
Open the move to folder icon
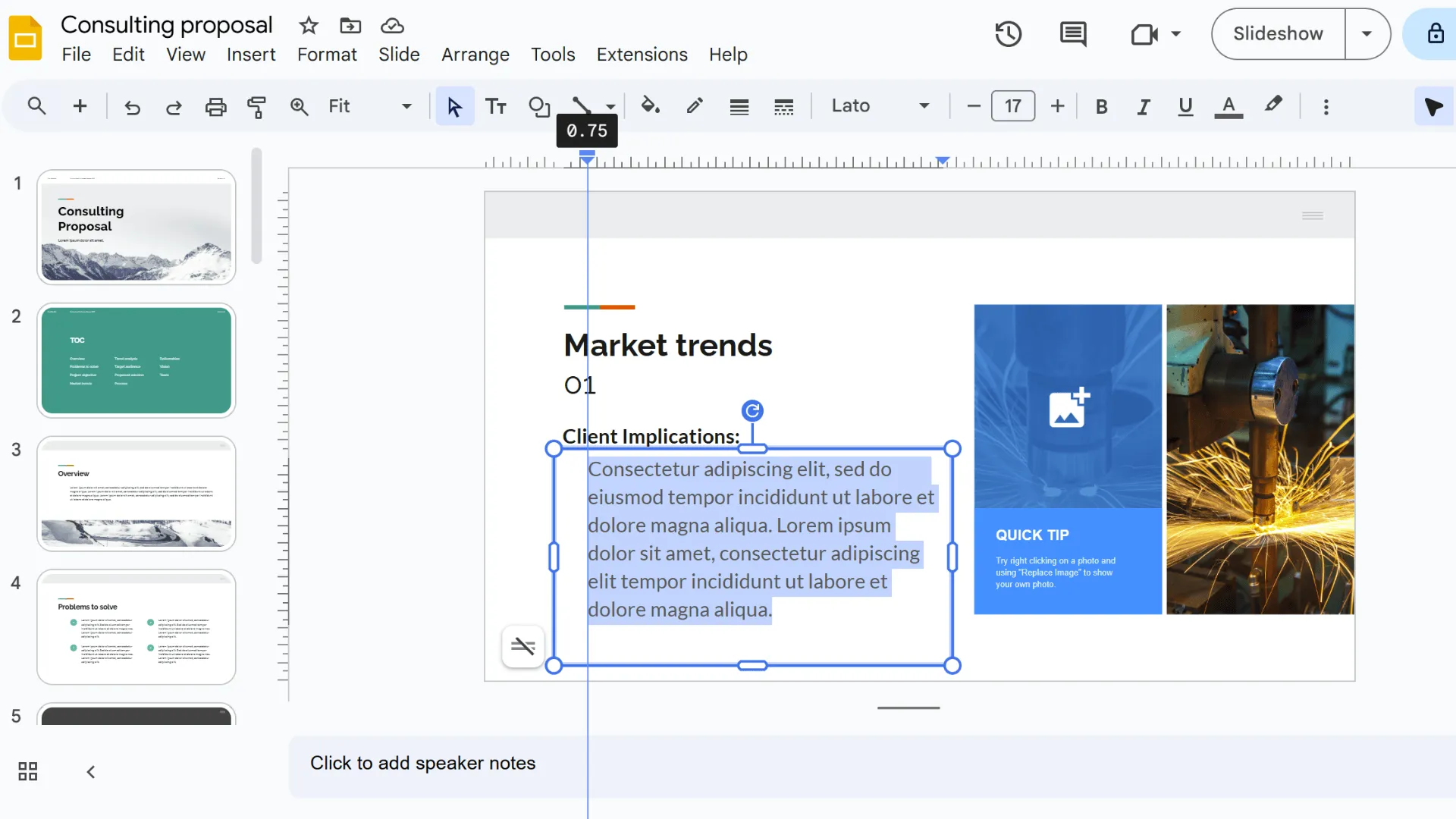[x=350, y=26]
